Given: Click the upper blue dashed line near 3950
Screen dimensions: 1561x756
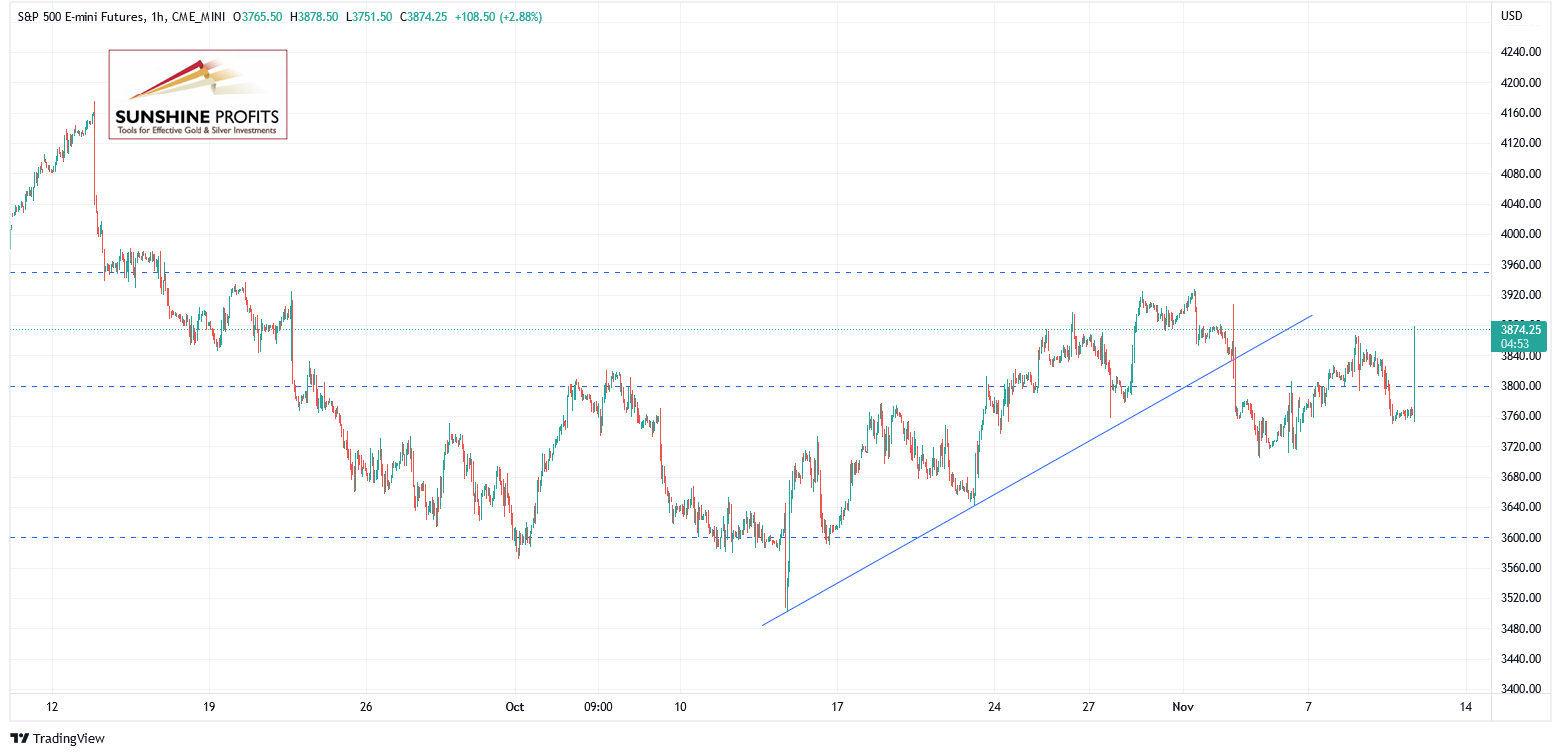Looking at the screenshot, I should pos(750,272).
